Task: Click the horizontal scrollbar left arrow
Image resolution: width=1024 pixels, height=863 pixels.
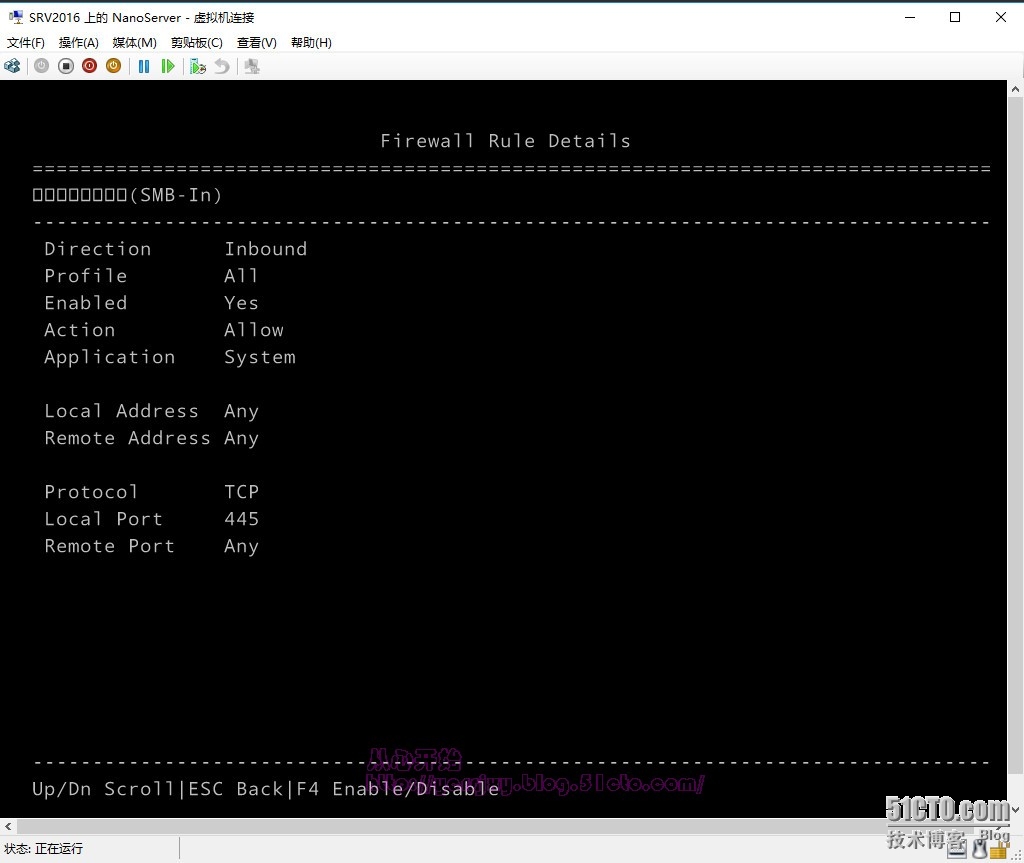Action: coord(8,826)
